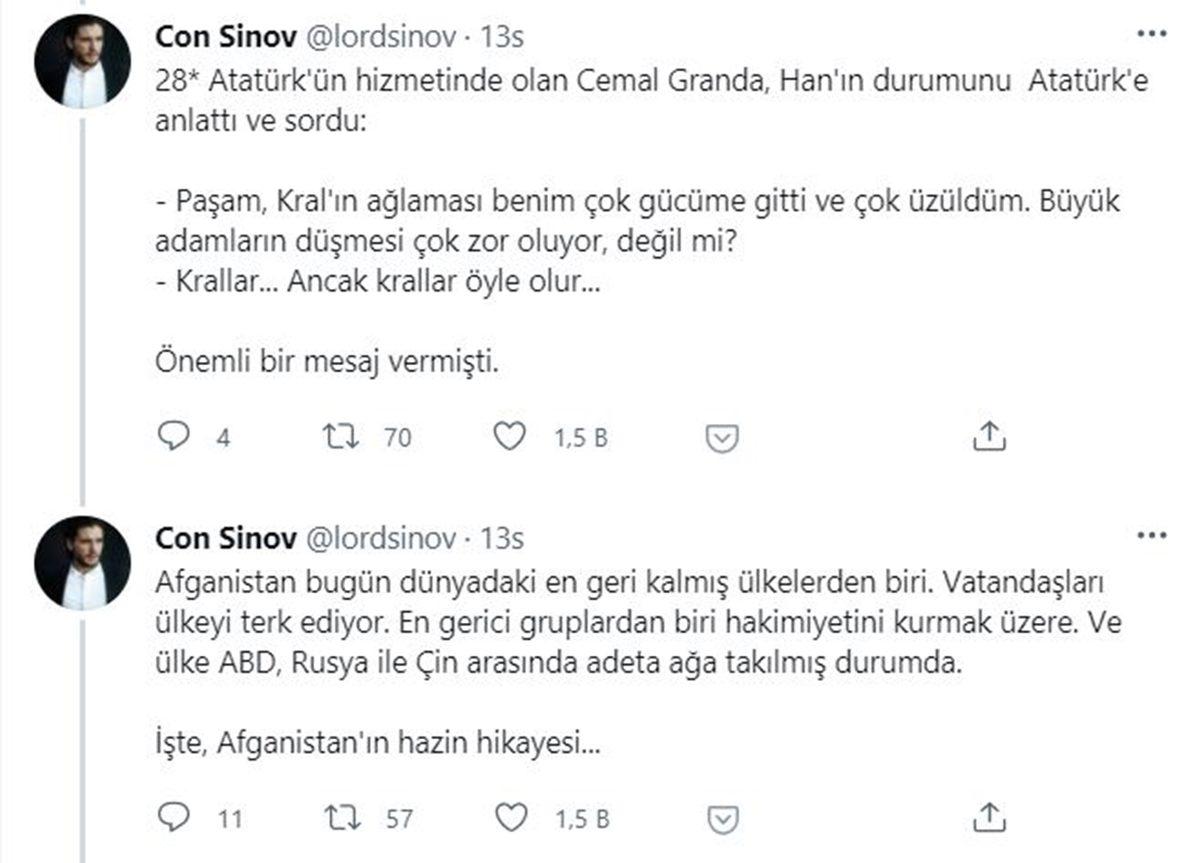Click the reply count showing 4
Image resolution: width=1200 pixels, height=863 pixels.
tap(221, 437)
